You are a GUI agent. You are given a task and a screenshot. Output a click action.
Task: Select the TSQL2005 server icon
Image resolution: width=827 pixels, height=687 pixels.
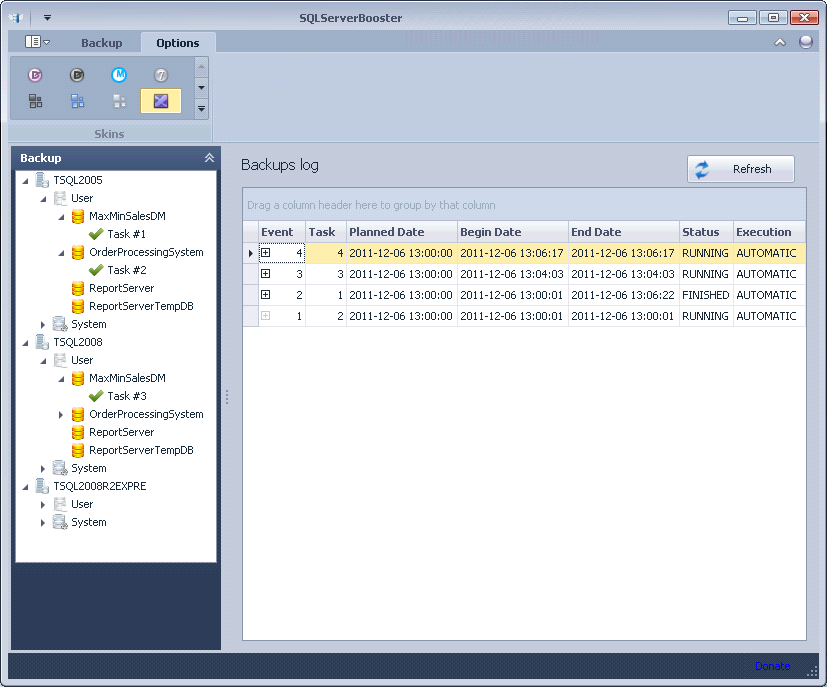(x=42, y=180)
